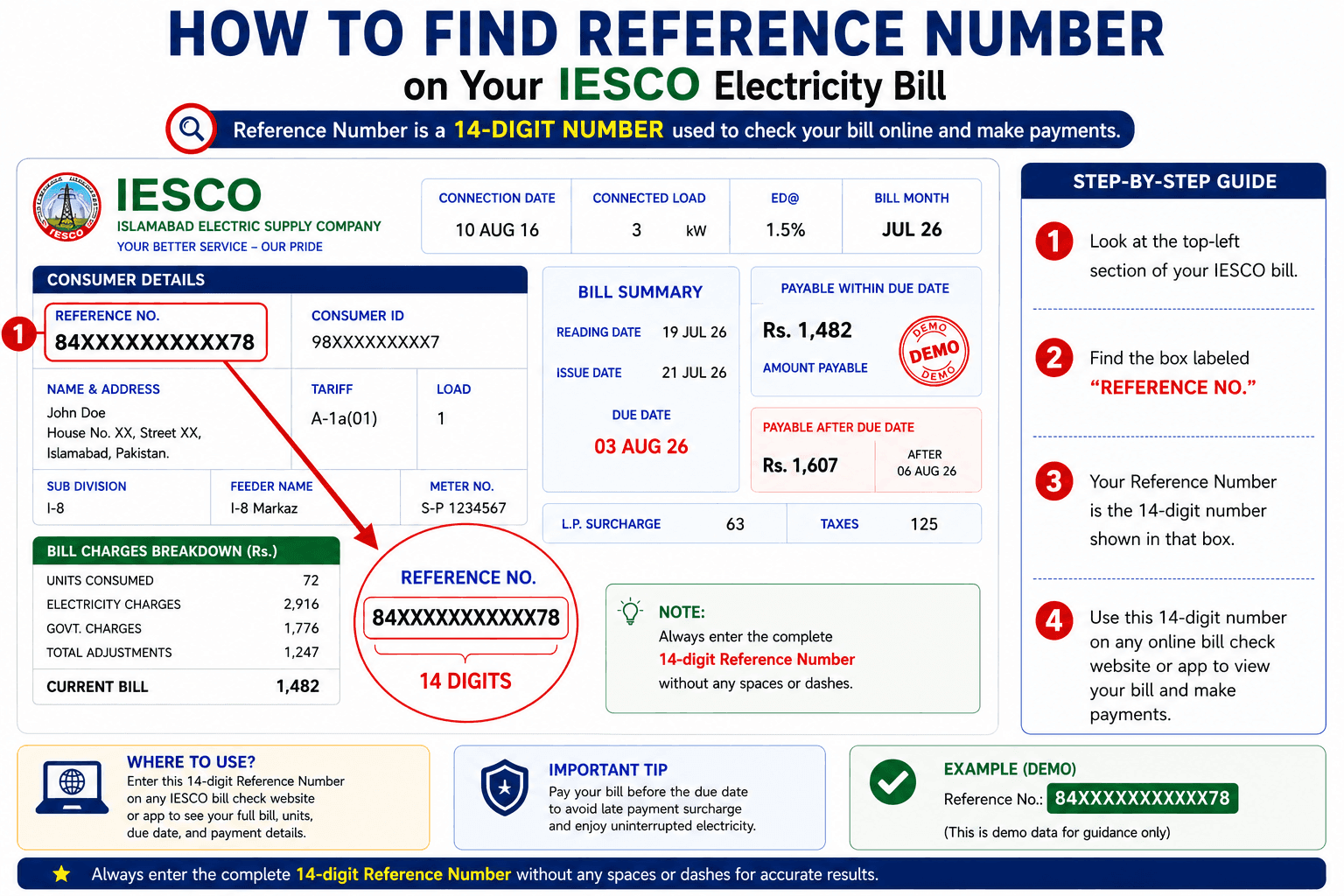Click the "BILL SUMMARY" heading

tap(640, 292)
